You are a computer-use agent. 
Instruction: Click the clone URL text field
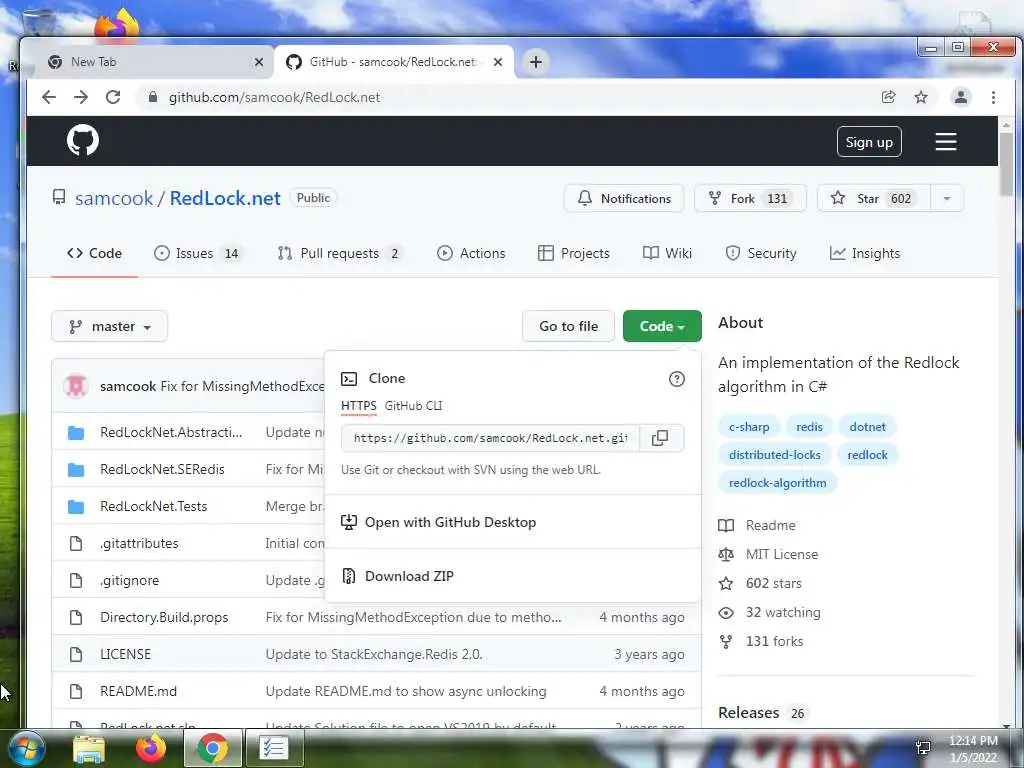coord(490,438)
